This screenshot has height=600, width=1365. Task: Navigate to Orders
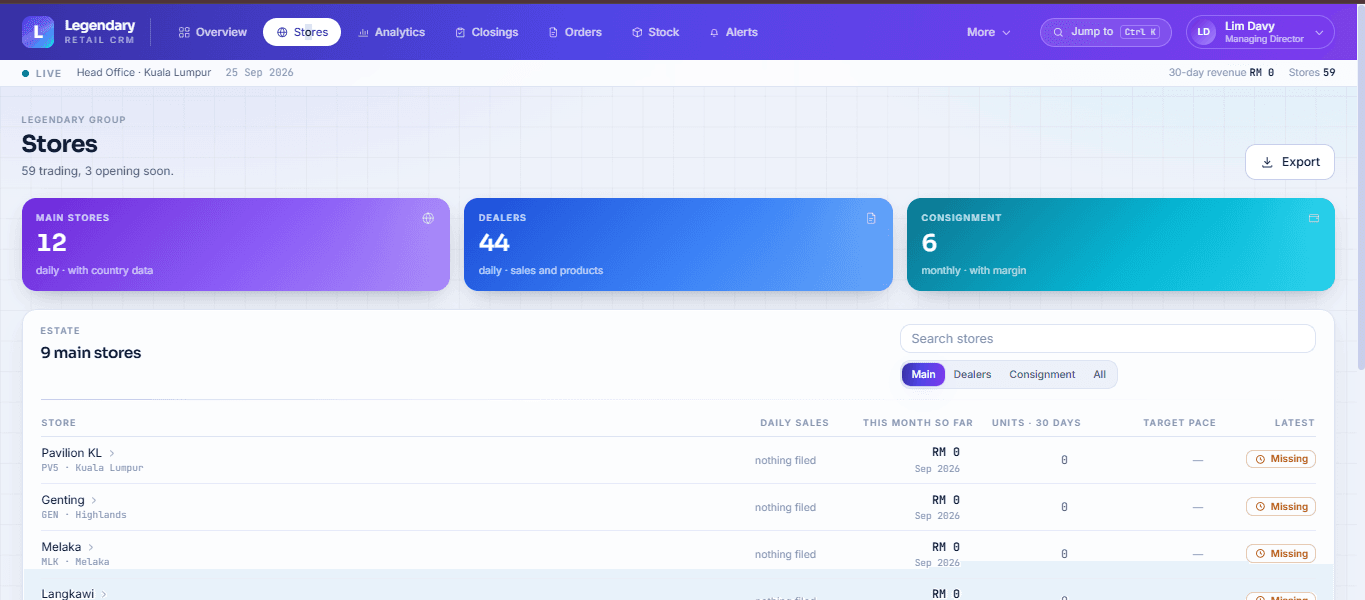pos(575,32)
